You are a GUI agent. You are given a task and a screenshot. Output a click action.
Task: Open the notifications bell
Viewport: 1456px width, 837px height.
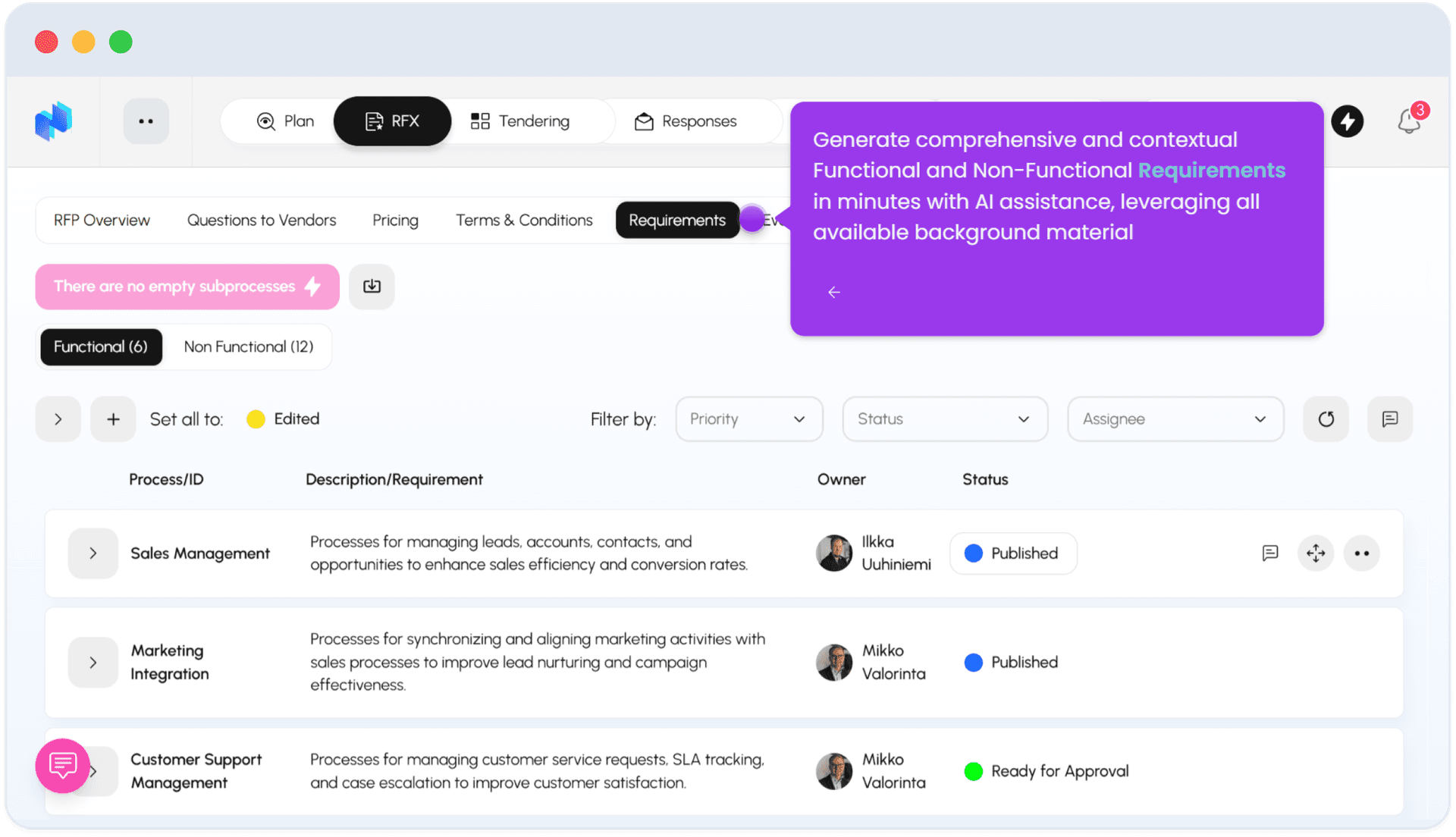[x=1409, y=121]
